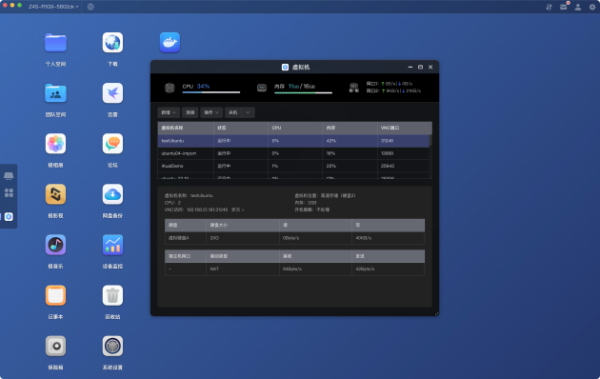This screenshot has width=600, height=379.
Task: Launch the 极音乐 music app icon
Action: 55,245
